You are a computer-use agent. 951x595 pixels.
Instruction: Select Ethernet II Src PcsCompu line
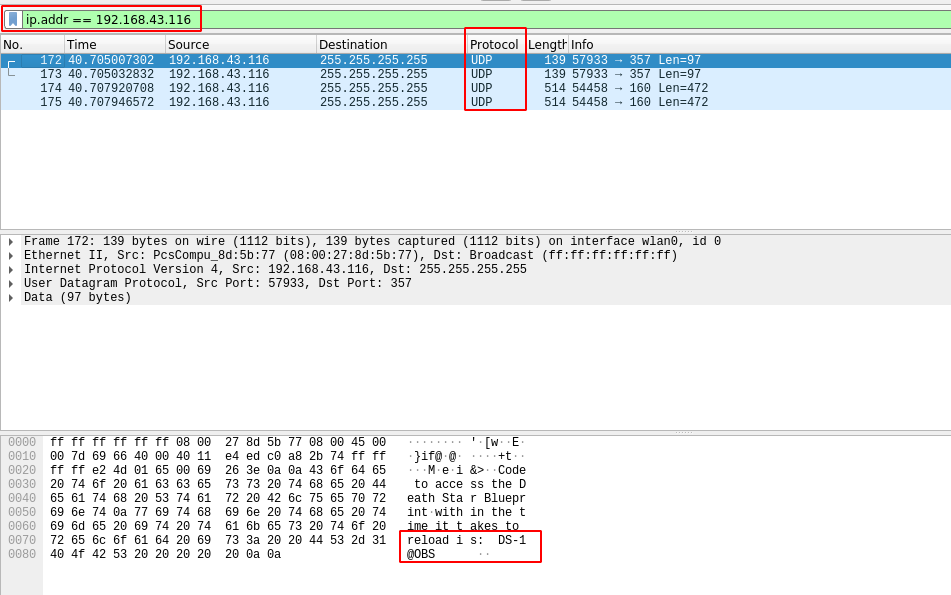(x=351, y=255)
